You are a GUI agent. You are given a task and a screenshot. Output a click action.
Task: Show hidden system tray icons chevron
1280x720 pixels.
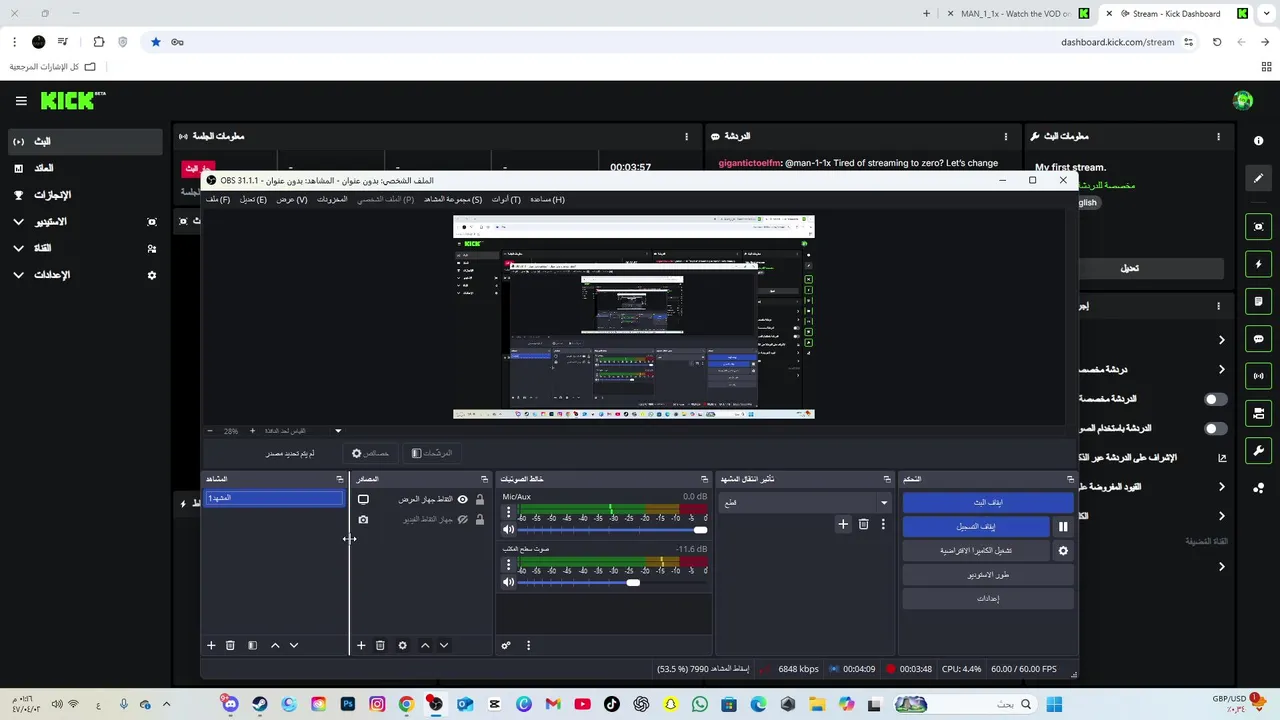[166, 704]
